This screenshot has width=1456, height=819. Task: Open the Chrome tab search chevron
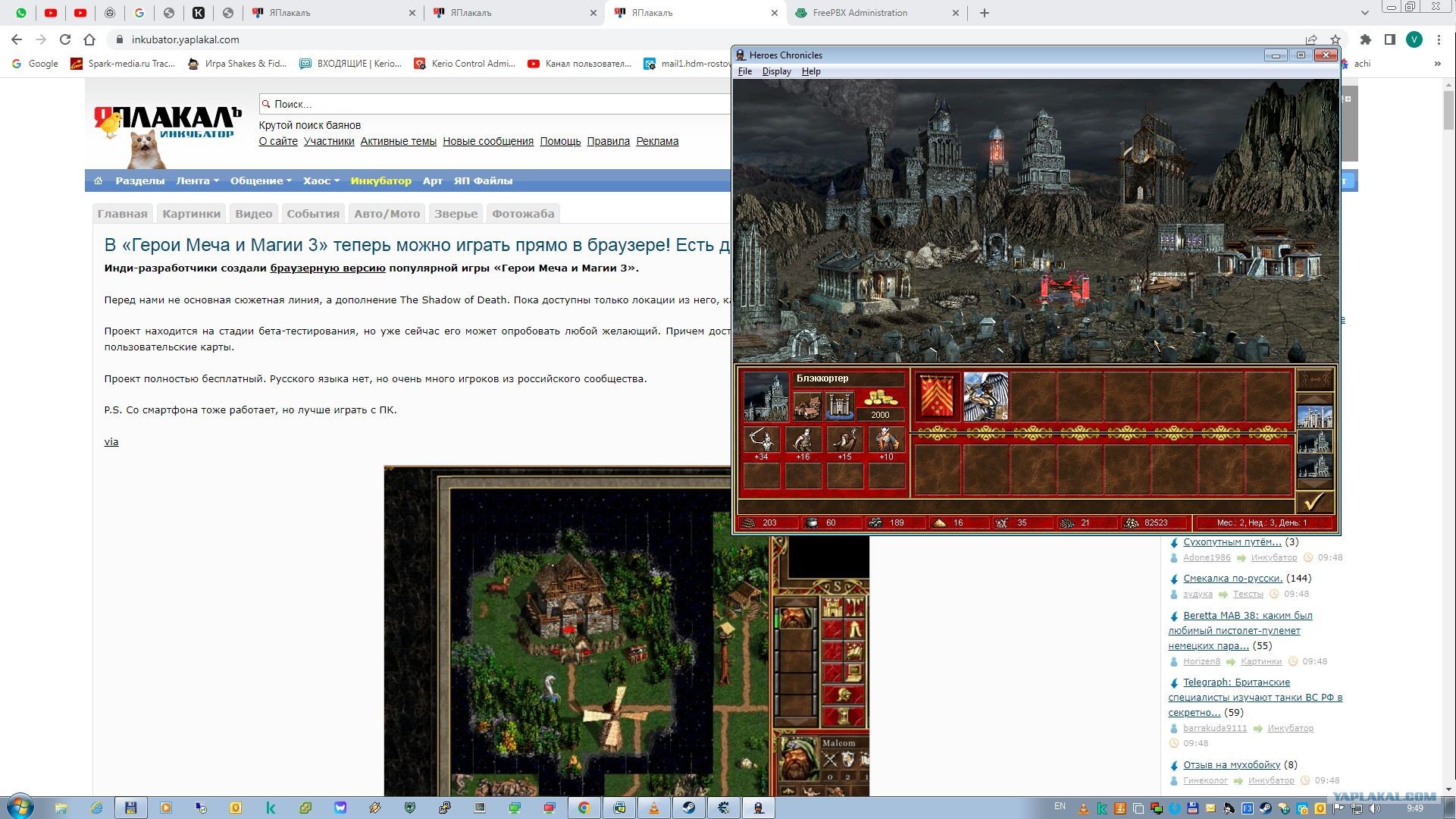coord(1364,13)
